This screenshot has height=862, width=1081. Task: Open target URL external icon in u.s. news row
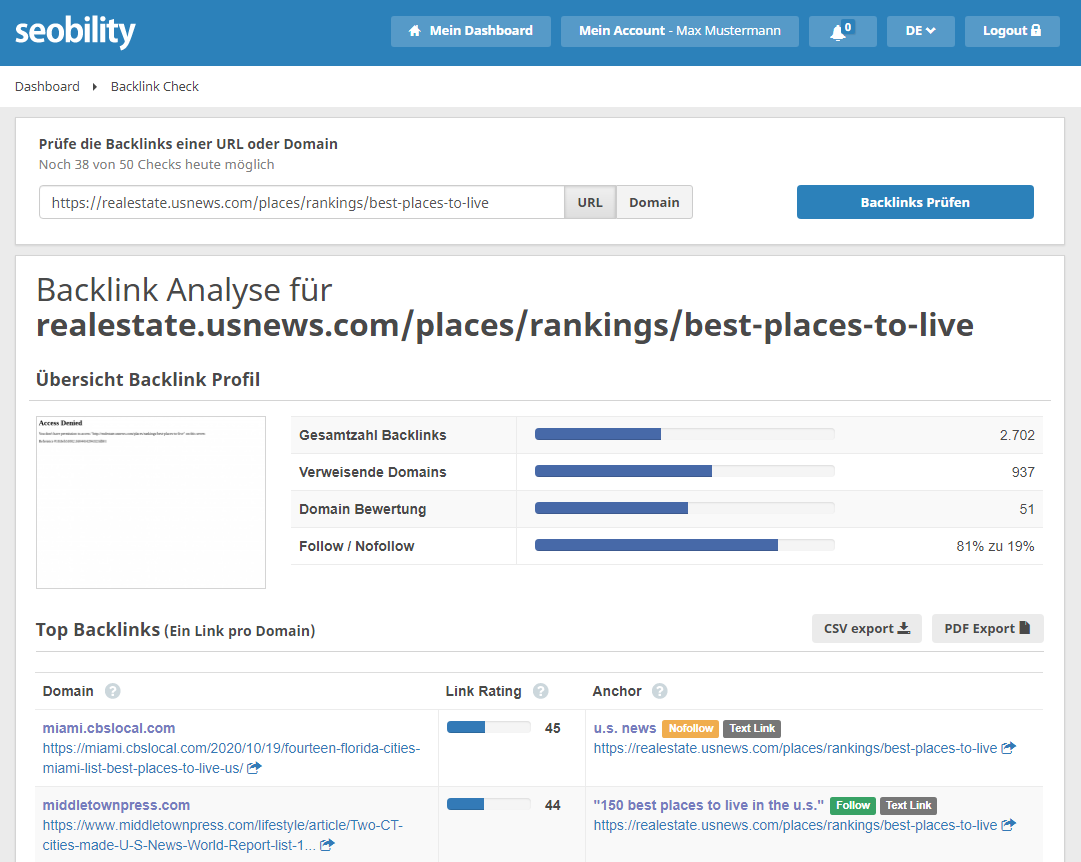coord(1009,748)
